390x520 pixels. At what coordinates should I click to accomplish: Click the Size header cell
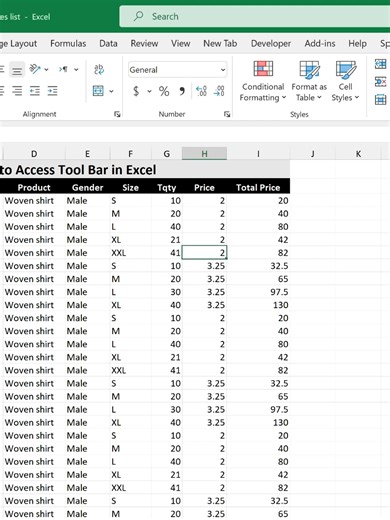point(130,187)
